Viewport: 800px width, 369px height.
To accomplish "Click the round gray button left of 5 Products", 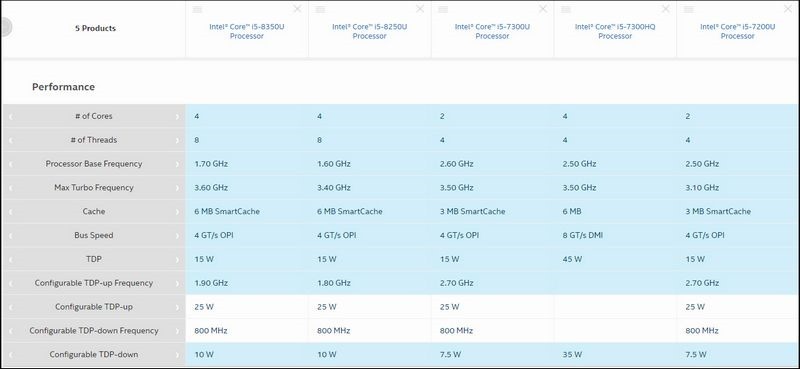I will [5, 28].
